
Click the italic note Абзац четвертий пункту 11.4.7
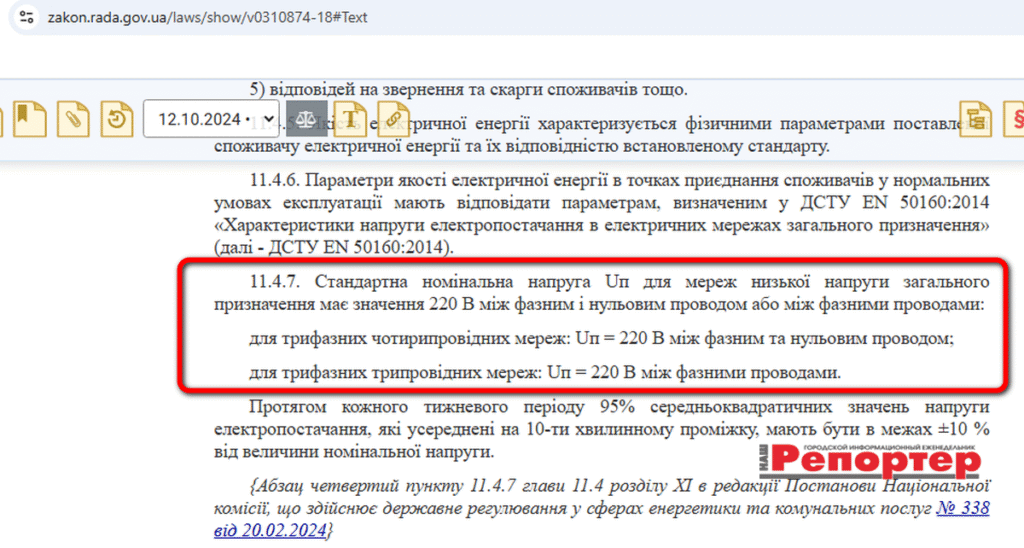pyautogui.click(x=601, y=508)
